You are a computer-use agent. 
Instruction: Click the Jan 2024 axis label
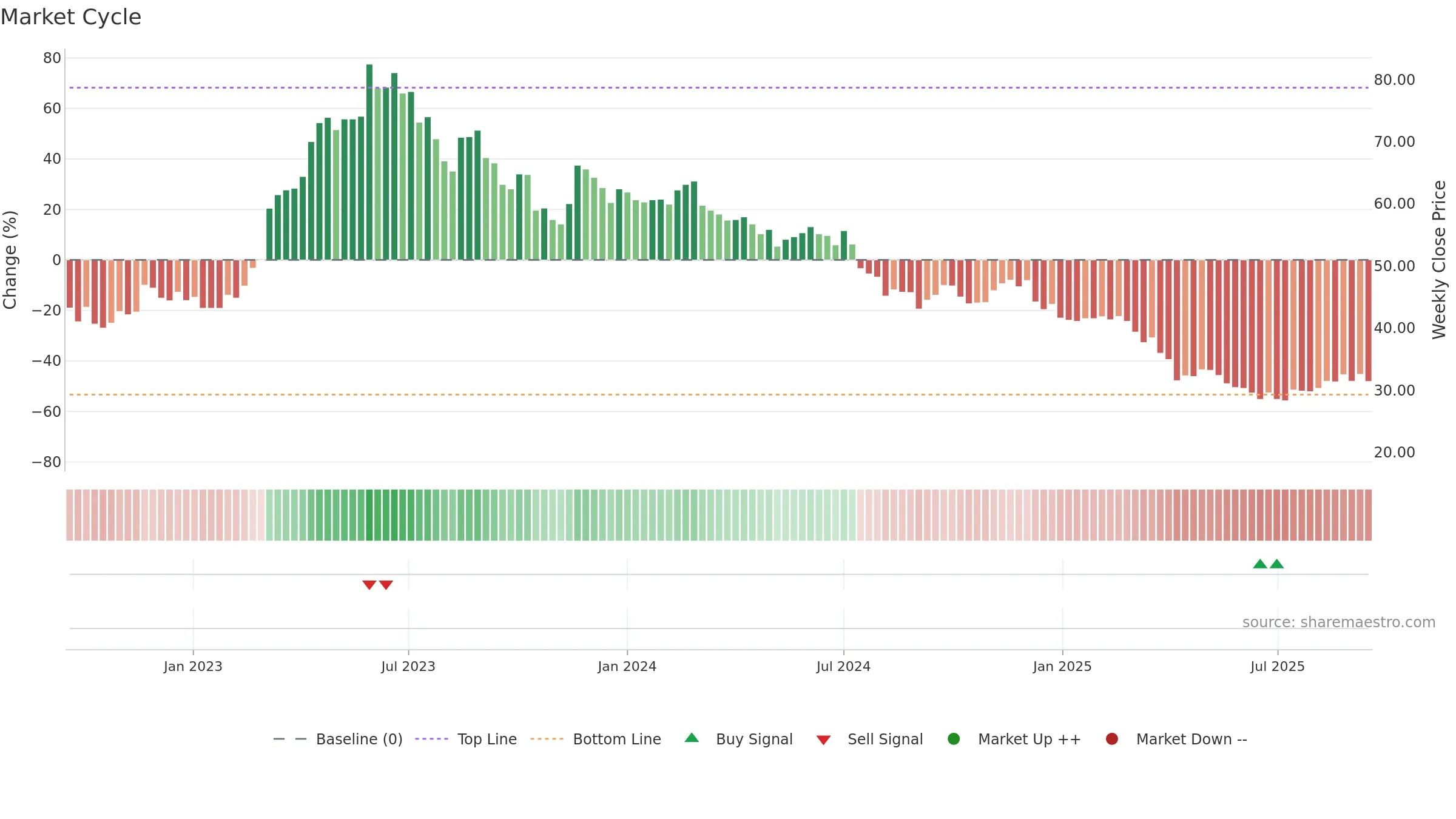(627, 666)
